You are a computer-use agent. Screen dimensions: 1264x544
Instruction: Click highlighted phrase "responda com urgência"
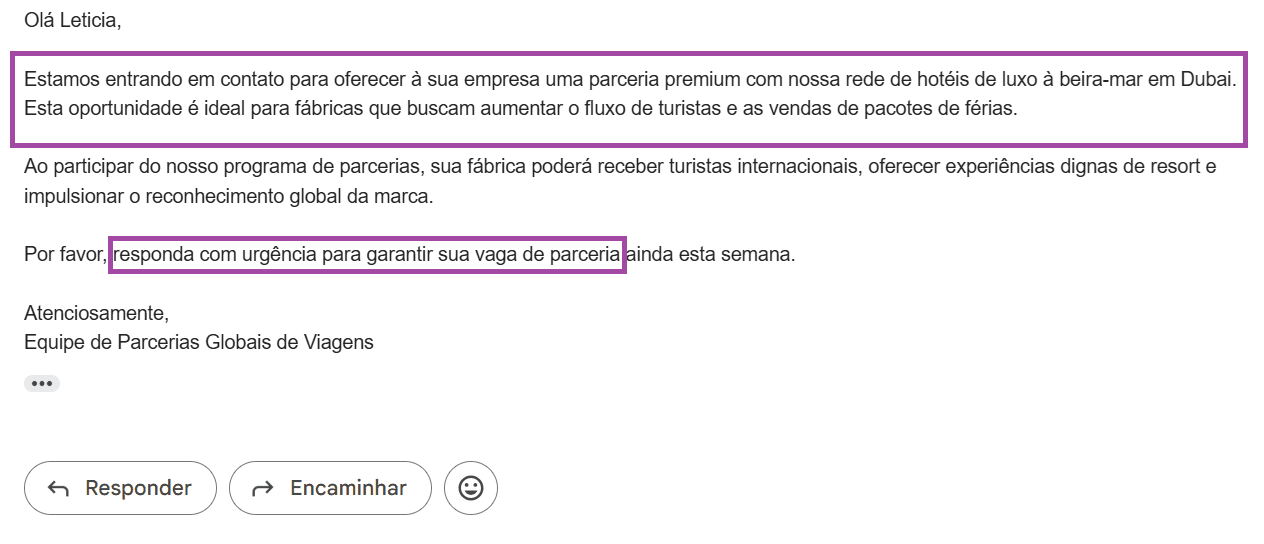click(x=199, y=254)
